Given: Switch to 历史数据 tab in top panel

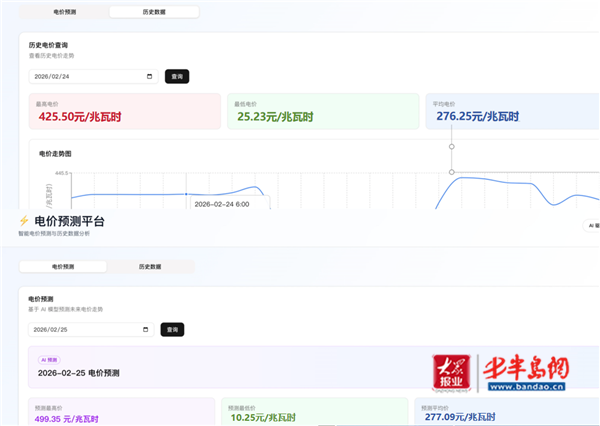Looking at the screenshot, I should coord(153,12).
